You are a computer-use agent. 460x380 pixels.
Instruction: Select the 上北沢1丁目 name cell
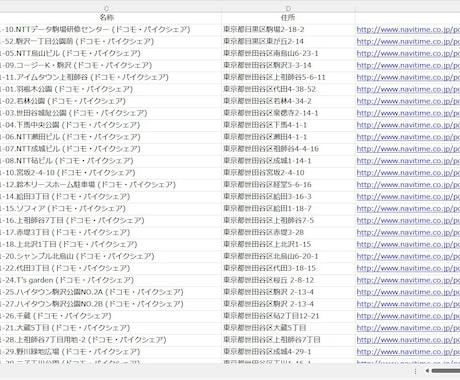coord(111,244)
